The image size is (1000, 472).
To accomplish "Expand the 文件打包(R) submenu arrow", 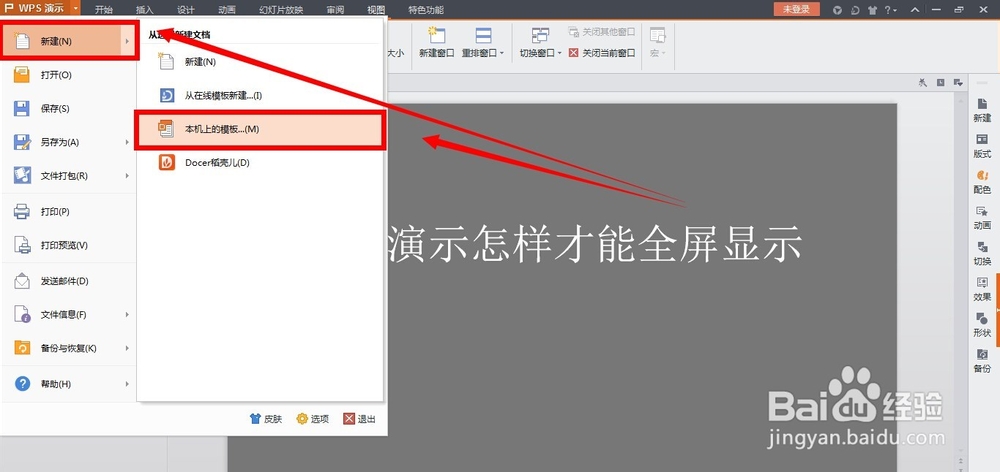I will 128,175.
